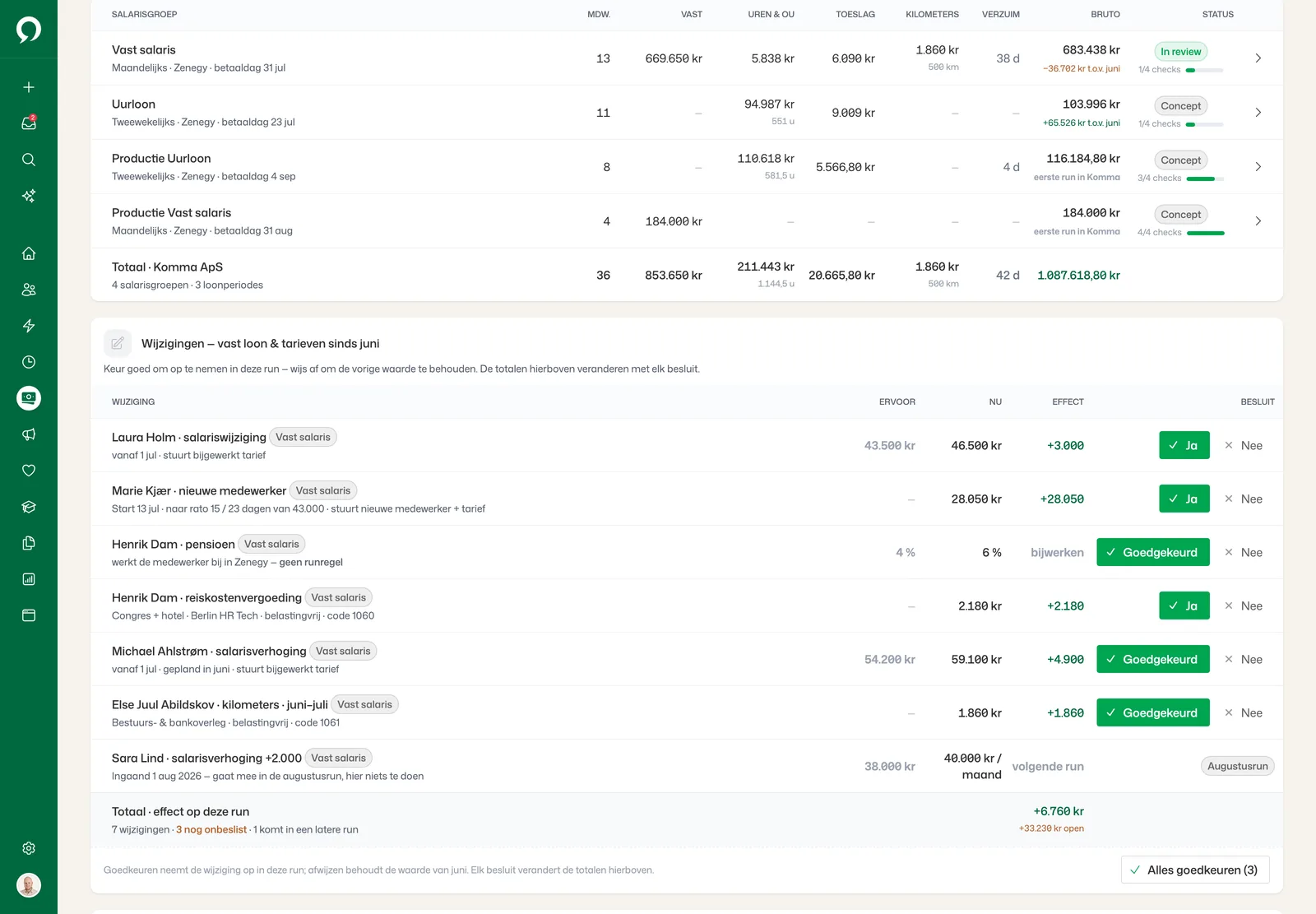Go to home via the house icon
Viewport: 1316px width, 914px height.
coord(29,253)
